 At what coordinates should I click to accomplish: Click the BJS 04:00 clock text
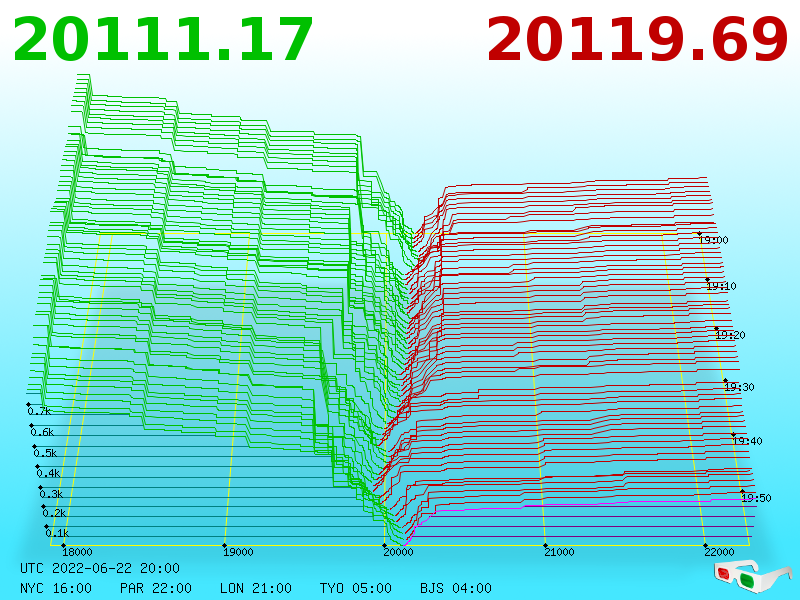[x=456, y=588]
